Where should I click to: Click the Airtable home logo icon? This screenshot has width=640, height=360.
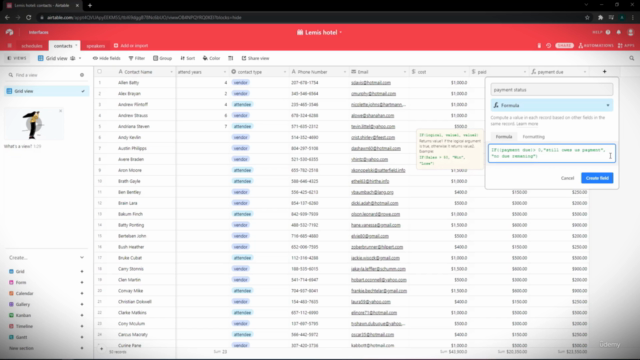coord(9,32)
